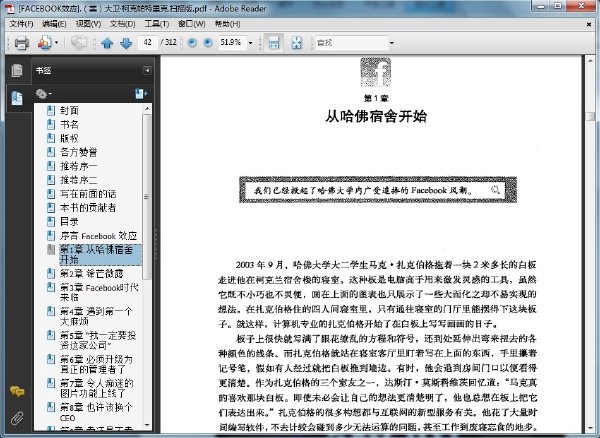This screenshot has width=600, height=438.
Task: Select the 第1章 从哈佛宿舍开始 bookmark
Action: pyautogui.click(x=100, y=254)
